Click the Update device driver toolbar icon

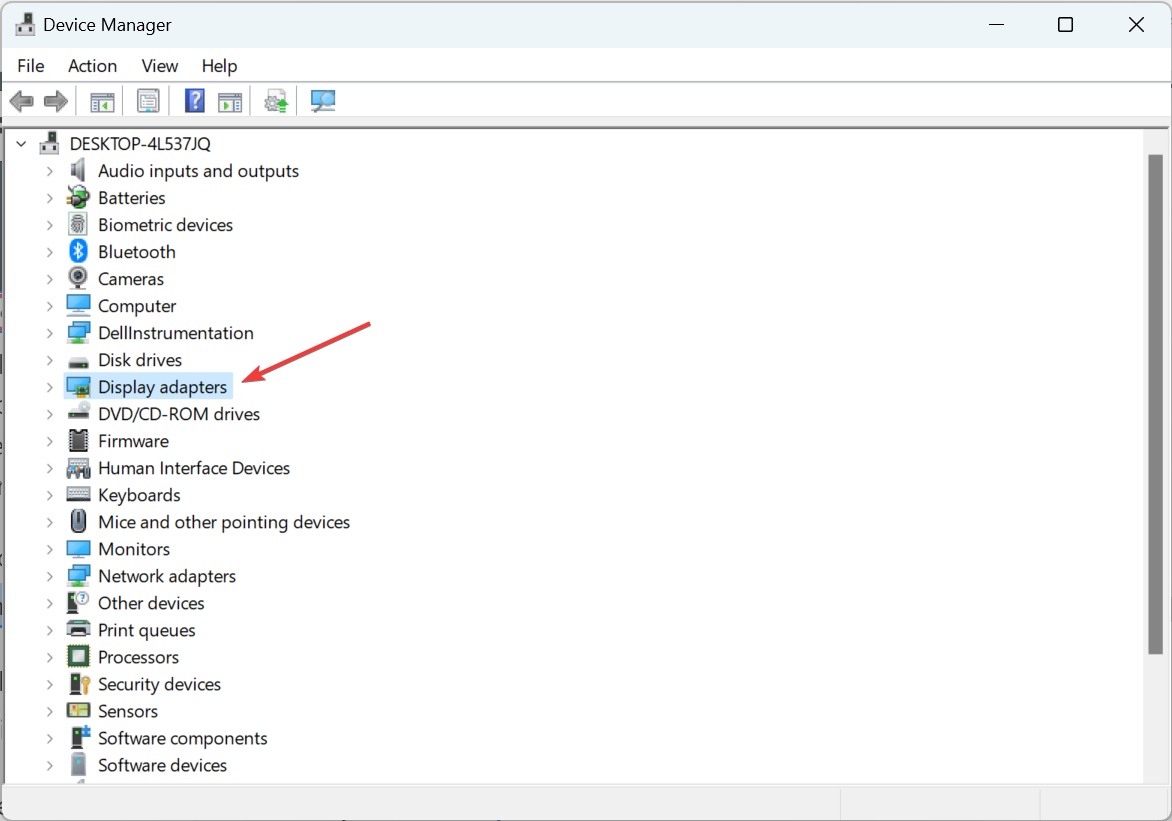click(x=276, y=101)
